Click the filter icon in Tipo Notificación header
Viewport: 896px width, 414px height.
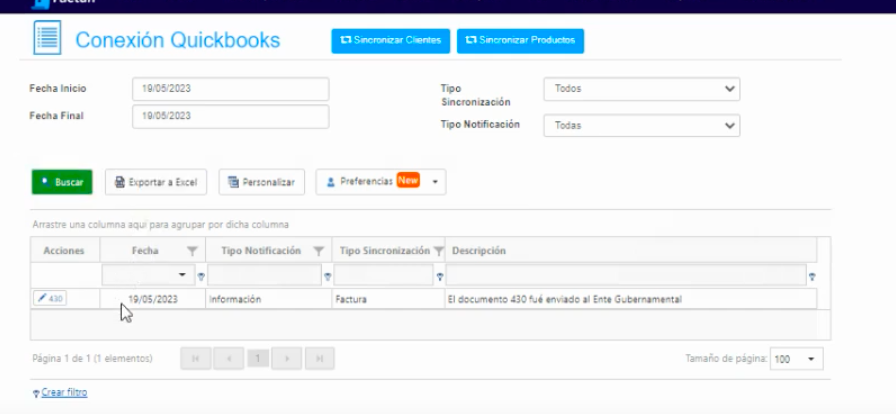tap(319, 251)
